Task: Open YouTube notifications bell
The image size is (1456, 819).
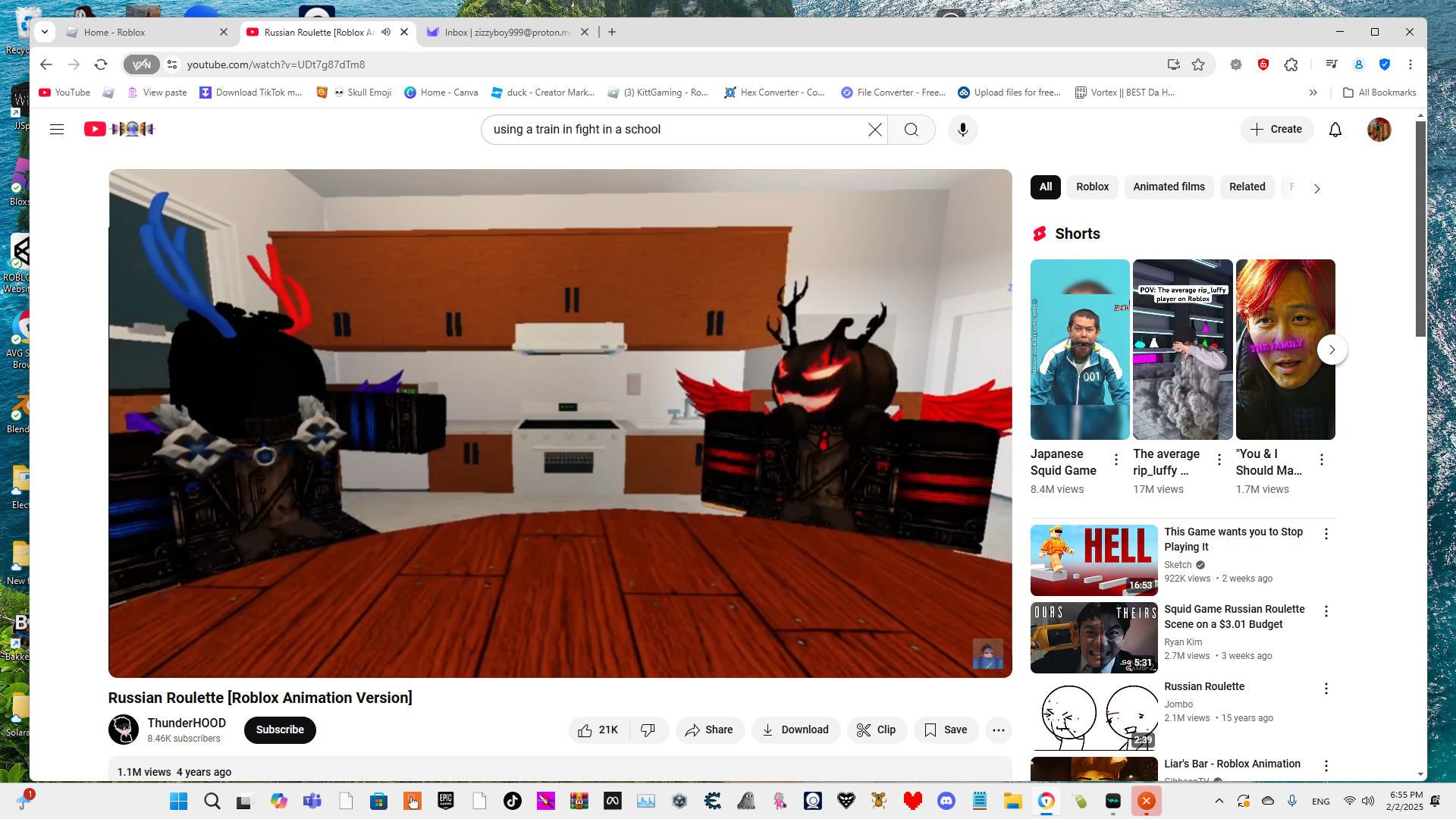Action: coord(1335,130)
